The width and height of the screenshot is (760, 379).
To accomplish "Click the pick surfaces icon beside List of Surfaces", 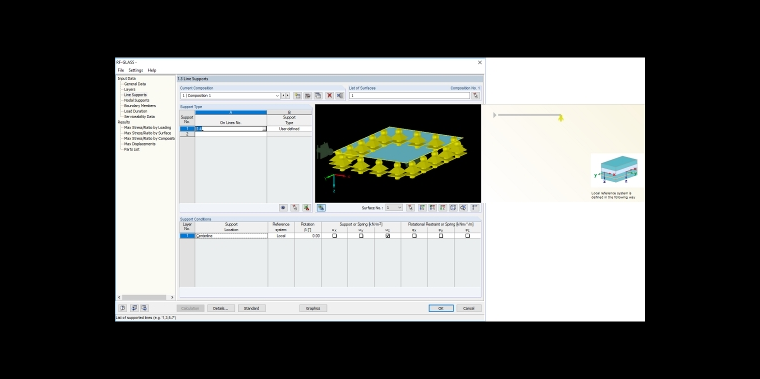I will coord(476,95).
